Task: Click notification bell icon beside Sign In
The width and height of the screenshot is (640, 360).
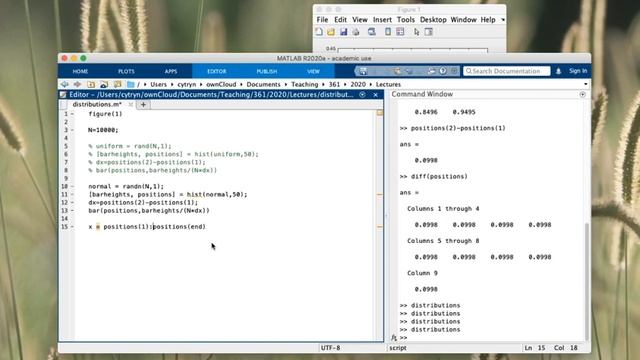Action: [558, 71]
